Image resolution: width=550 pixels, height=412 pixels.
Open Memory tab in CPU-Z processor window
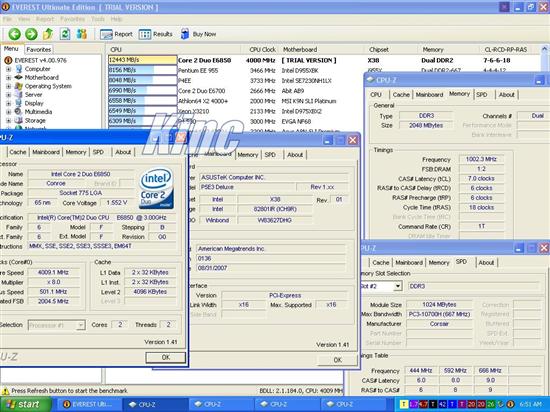click(76, 152)
